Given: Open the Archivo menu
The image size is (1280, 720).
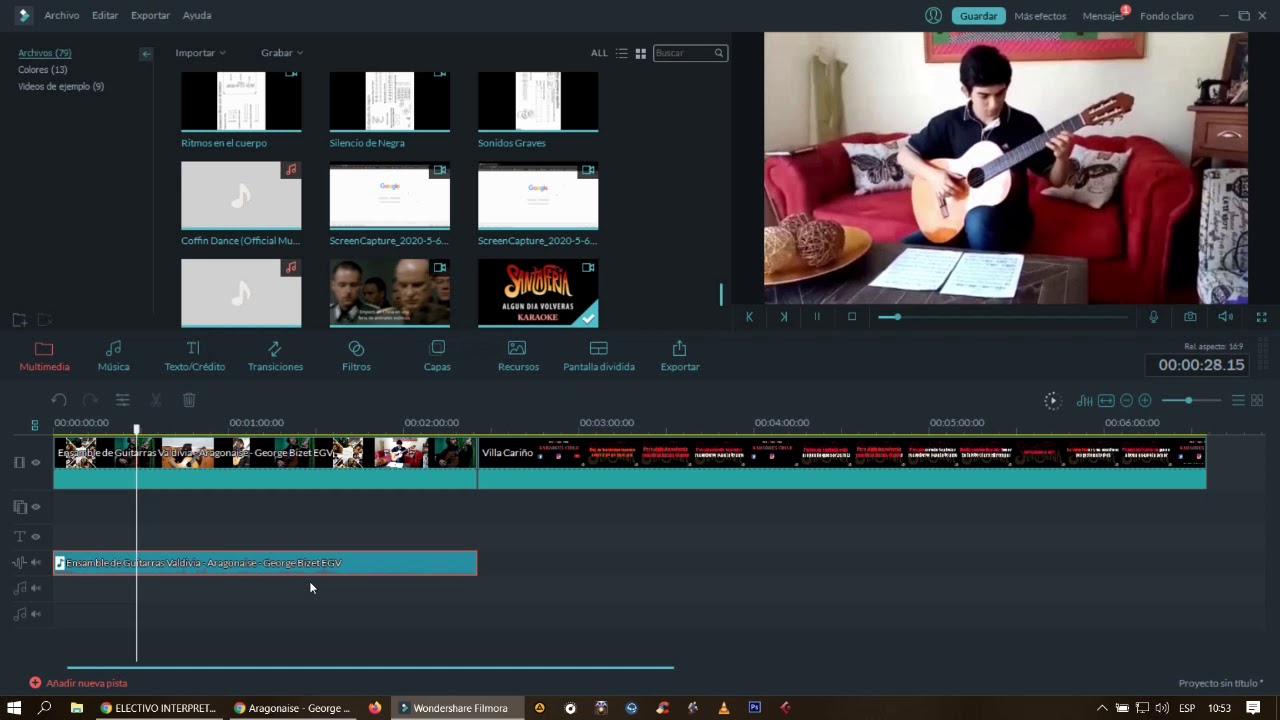Looking at the screenshot, I should pyautogui.click(x=61, y=15).
